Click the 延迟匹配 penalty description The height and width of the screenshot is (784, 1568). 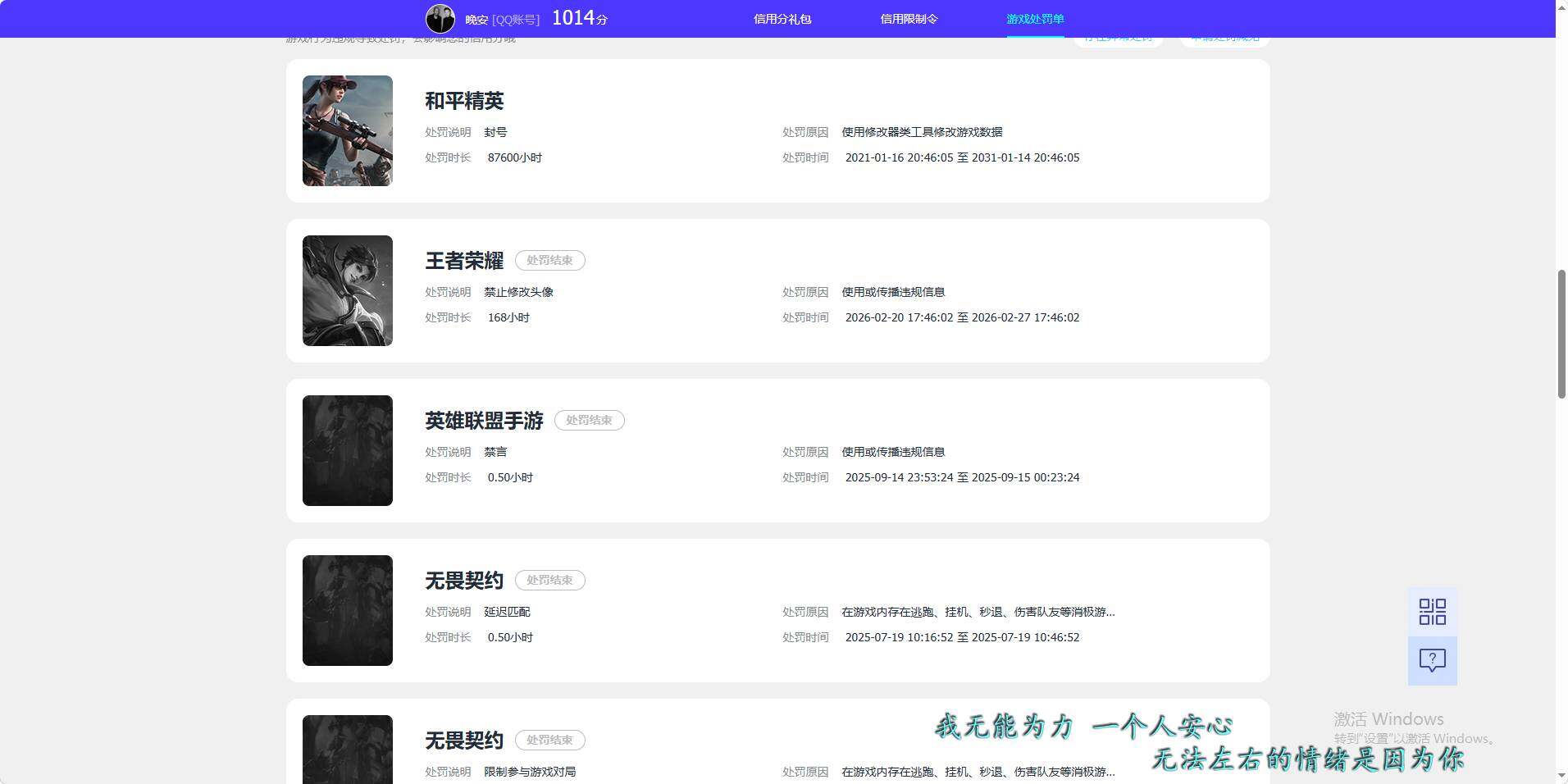tap(507, 612)
